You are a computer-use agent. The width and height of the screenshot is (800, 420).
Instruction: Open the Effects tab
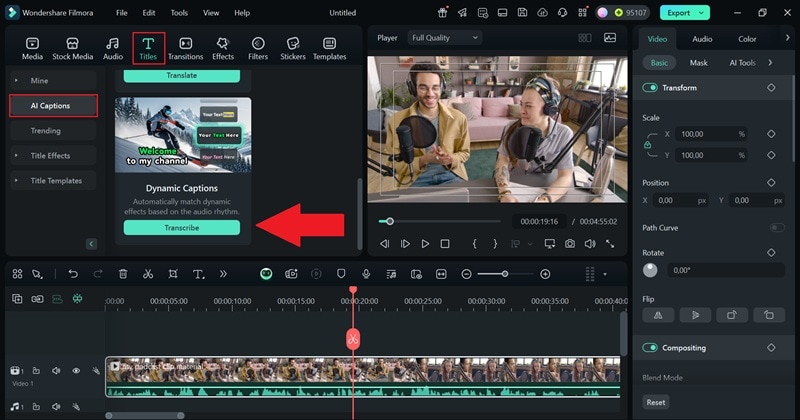[x=223, y=49]
